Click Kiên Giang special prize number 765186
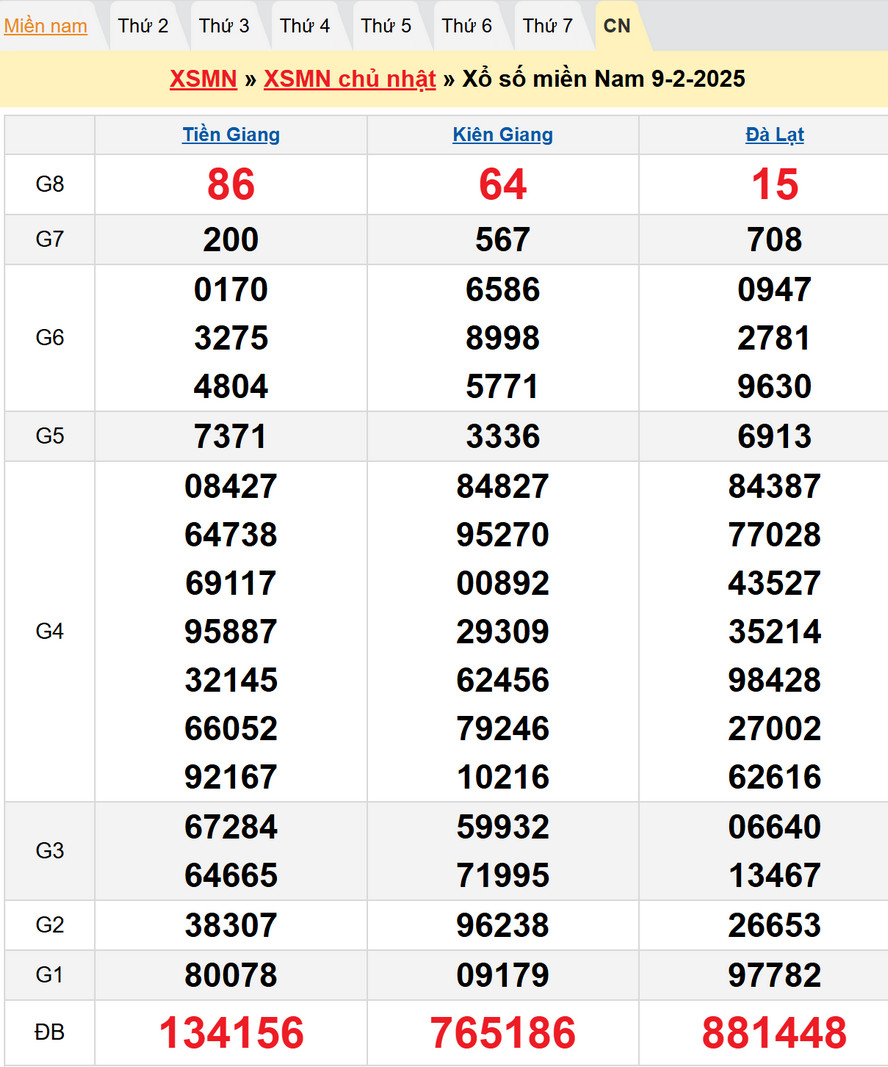 pyautogui.click(x=503, y=1033)
